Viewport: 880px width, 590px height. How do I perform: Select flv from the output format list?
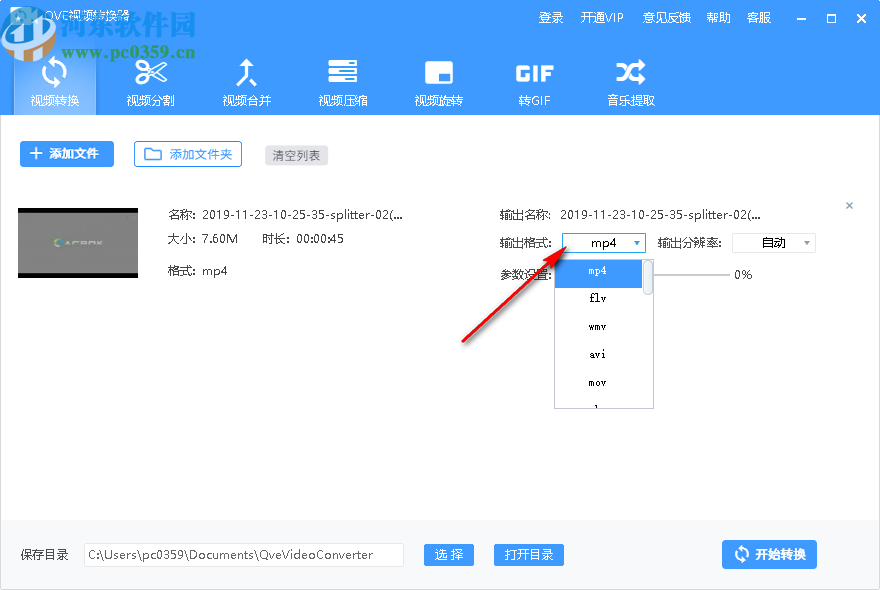598,299
